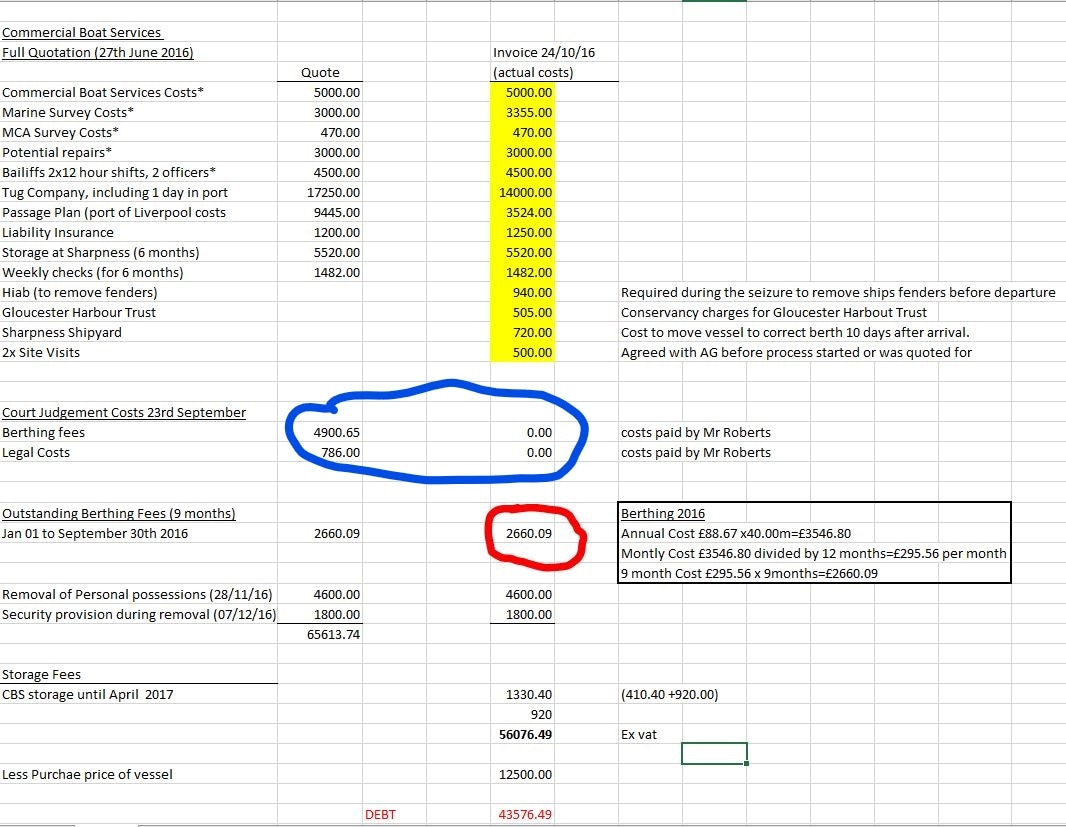Image resolution: width=1066 pixels, height=827 pixels.
Task: Select the 4900.65 berthing fees in blue circle
Action: (x=336, y=432)
